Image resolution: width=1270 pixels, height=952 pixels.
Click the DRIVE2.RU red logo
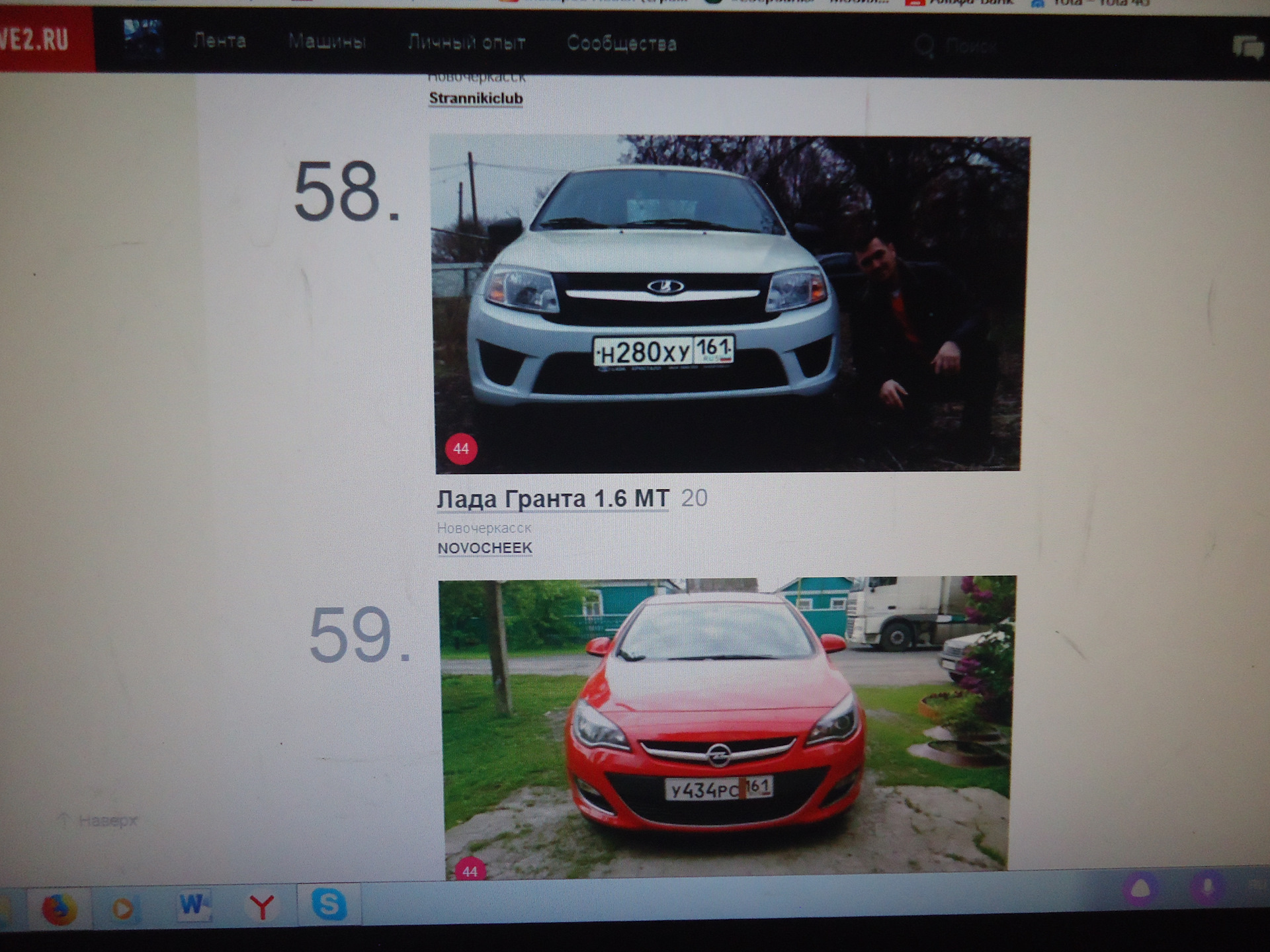[46, 40]
